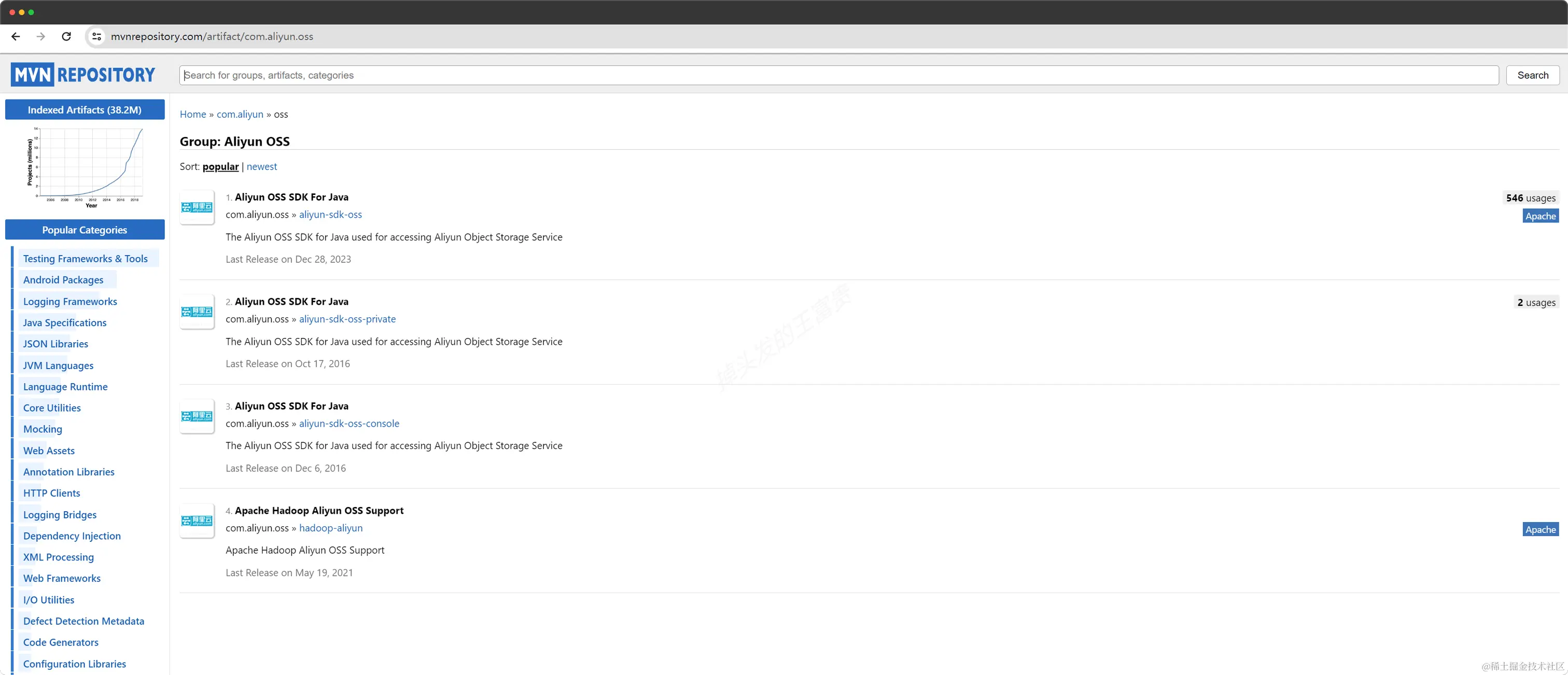Image resolution: width=1568 pixels, height=675 pixels.
Task: Open third Aliyun OSS SDK For Java title
Action: pos(291,406)
